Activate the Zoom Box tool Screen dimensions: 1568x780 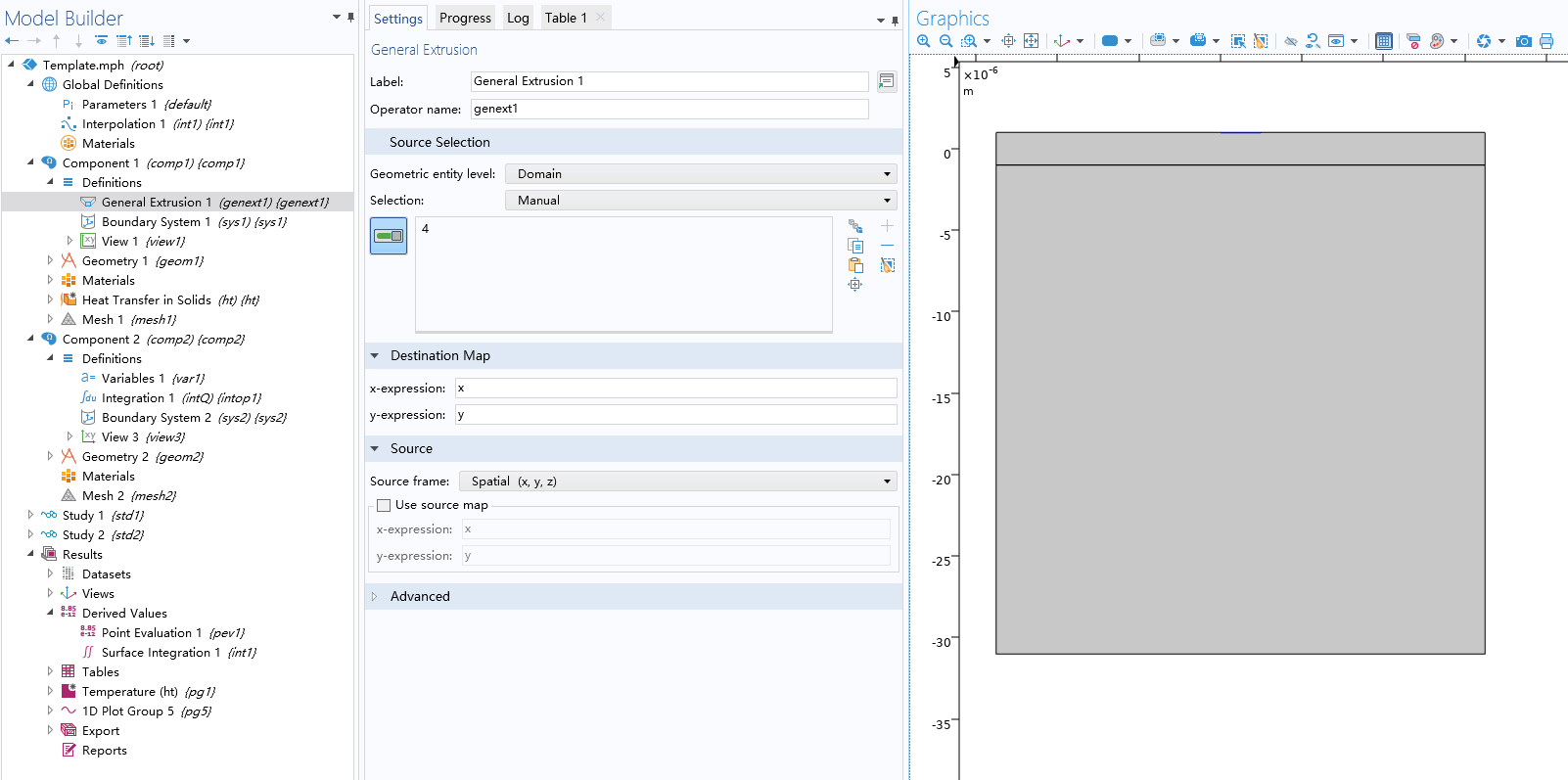point(969,41)
